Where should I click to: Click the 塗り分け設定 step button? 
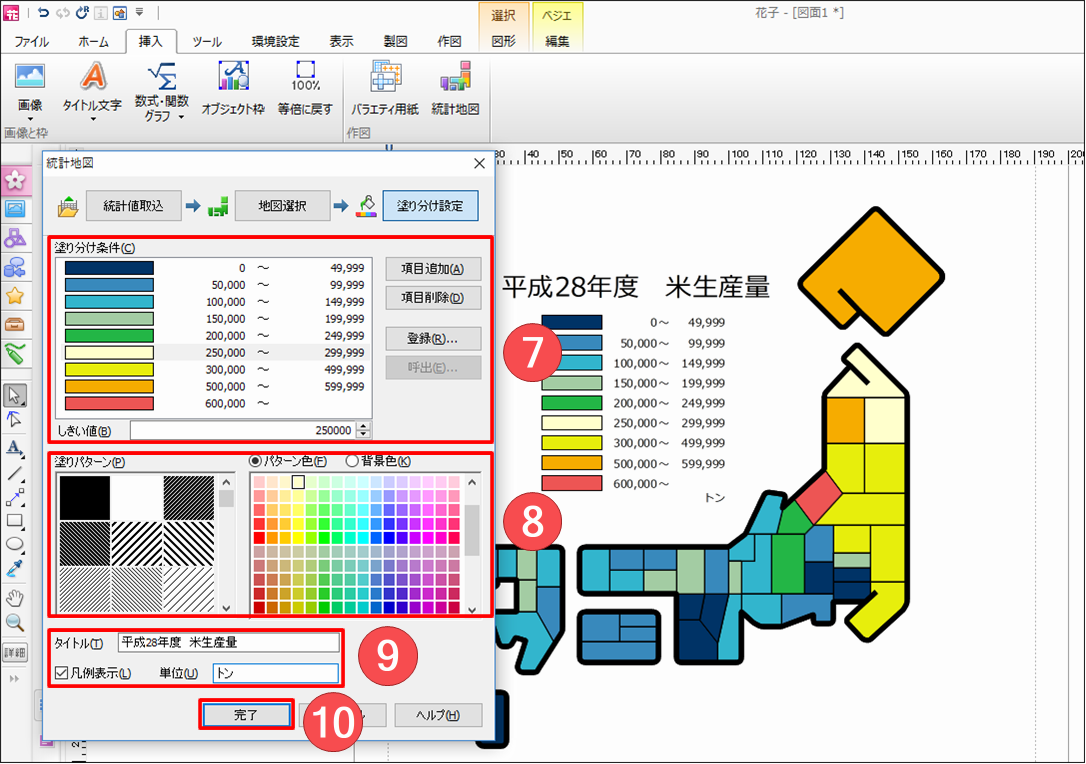coord(430,206)
